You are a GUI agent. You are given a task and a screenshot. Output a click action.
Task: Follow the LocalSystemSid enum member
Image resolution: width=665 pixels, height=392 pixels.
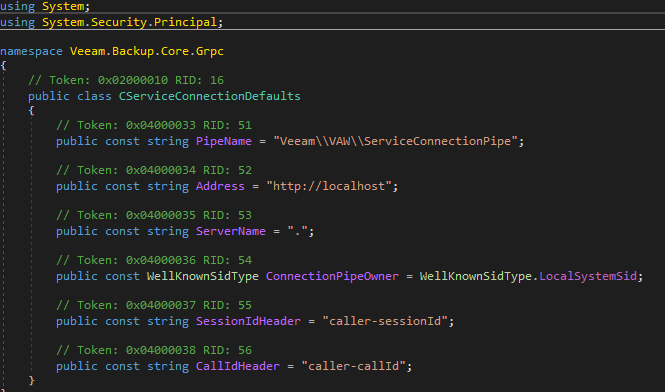(x=588, y=276)
